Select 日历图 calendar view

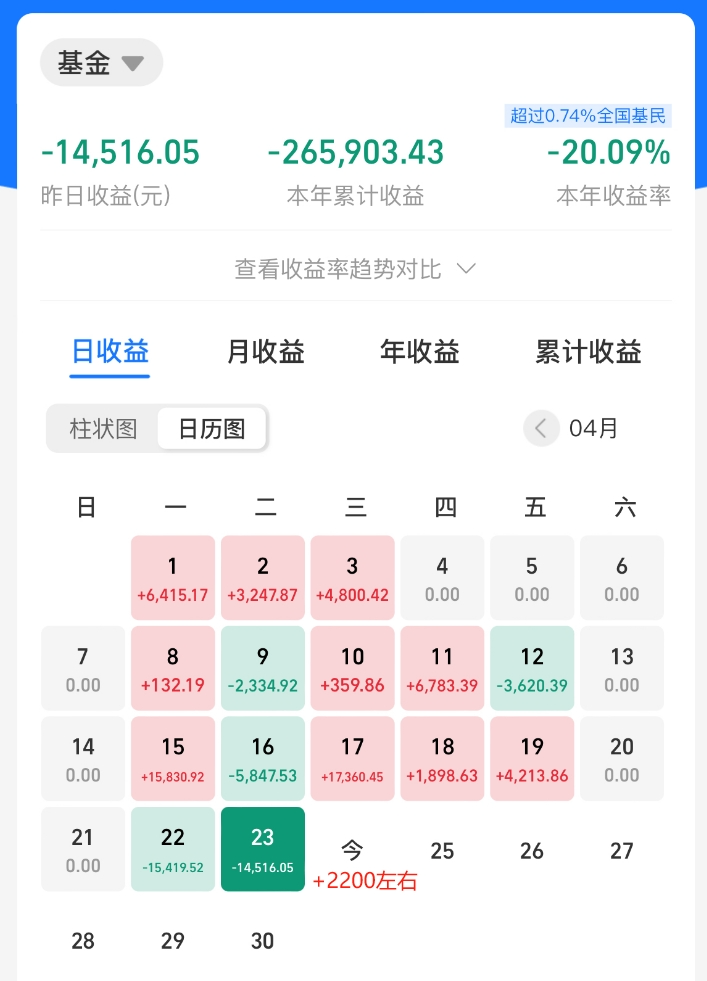pyautogui.click(x=212, y=429)
